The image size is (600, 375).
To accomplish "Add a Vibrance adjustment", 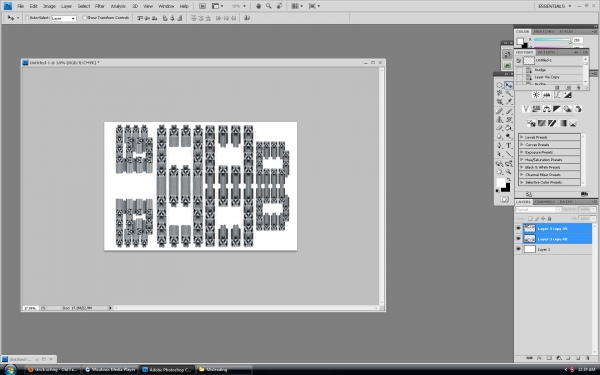I will tap(526, 109).
